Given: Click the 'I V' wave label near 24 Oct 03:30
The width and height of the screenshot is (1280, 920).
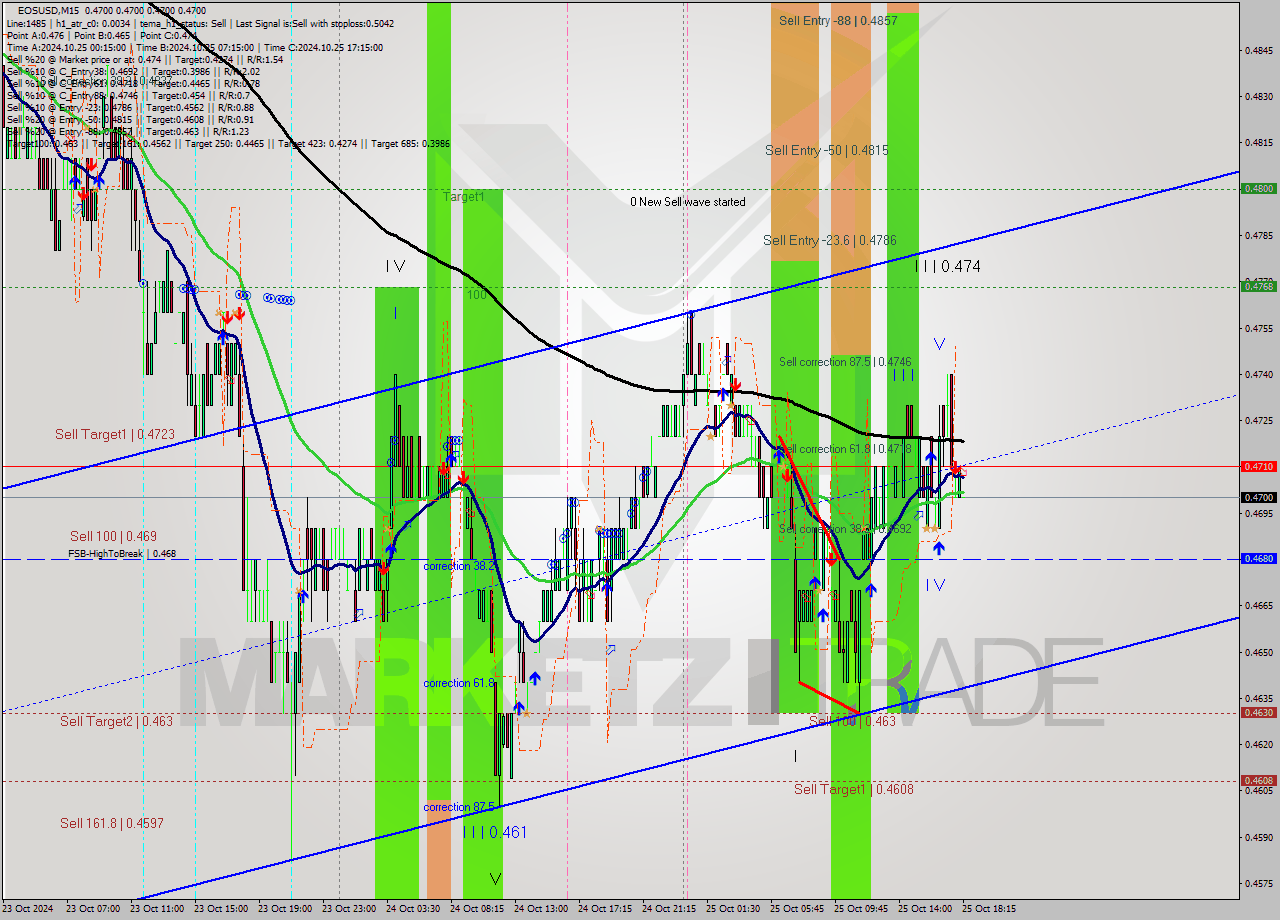Looking at the screenshot, I should pyautogui.click(x=395, y=266).
